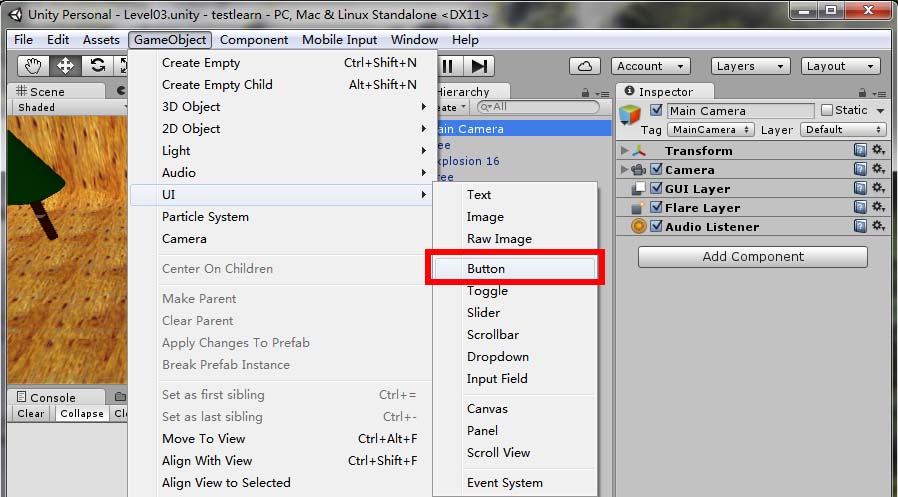Enable the Static checkbox

[x=826, y=110]
